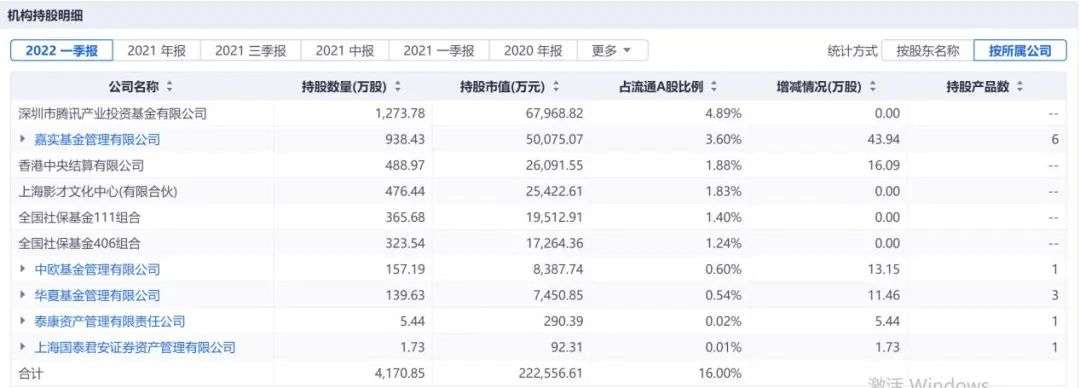Select the 按所属公司 statistics mode
This screenshot has width=1080, height=388.
coord(1020,50)
